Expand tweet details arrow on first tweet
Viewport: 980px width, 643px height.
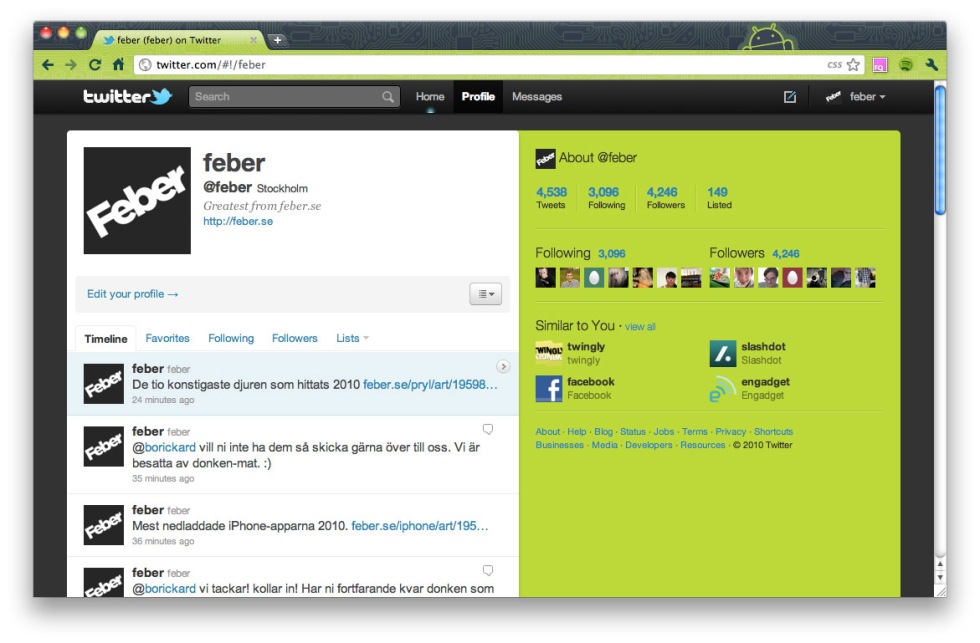(x=503, y=367)
